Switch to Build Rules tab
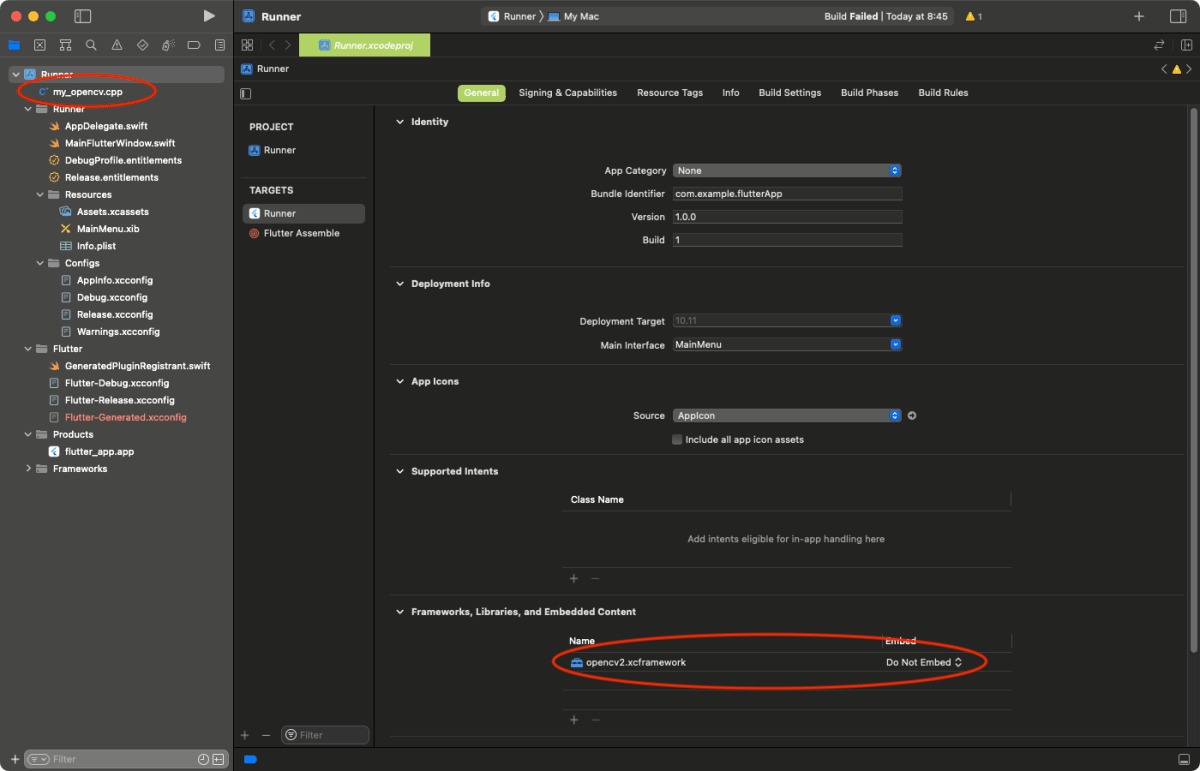The height and width of the screenshot is (771, 1200). coord(943,93)
